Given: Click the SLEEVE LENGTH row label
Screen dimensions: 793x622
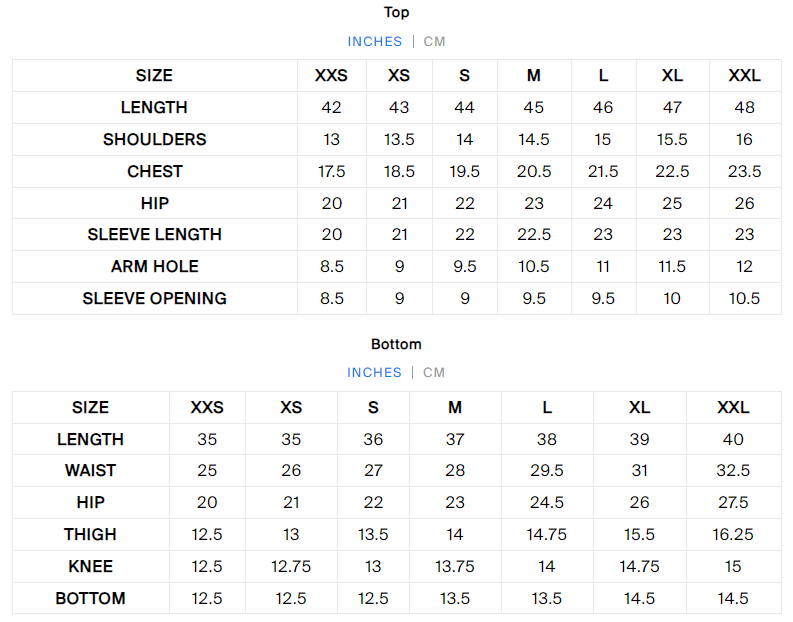Looking at the screenshot, I should pos(155,234).
